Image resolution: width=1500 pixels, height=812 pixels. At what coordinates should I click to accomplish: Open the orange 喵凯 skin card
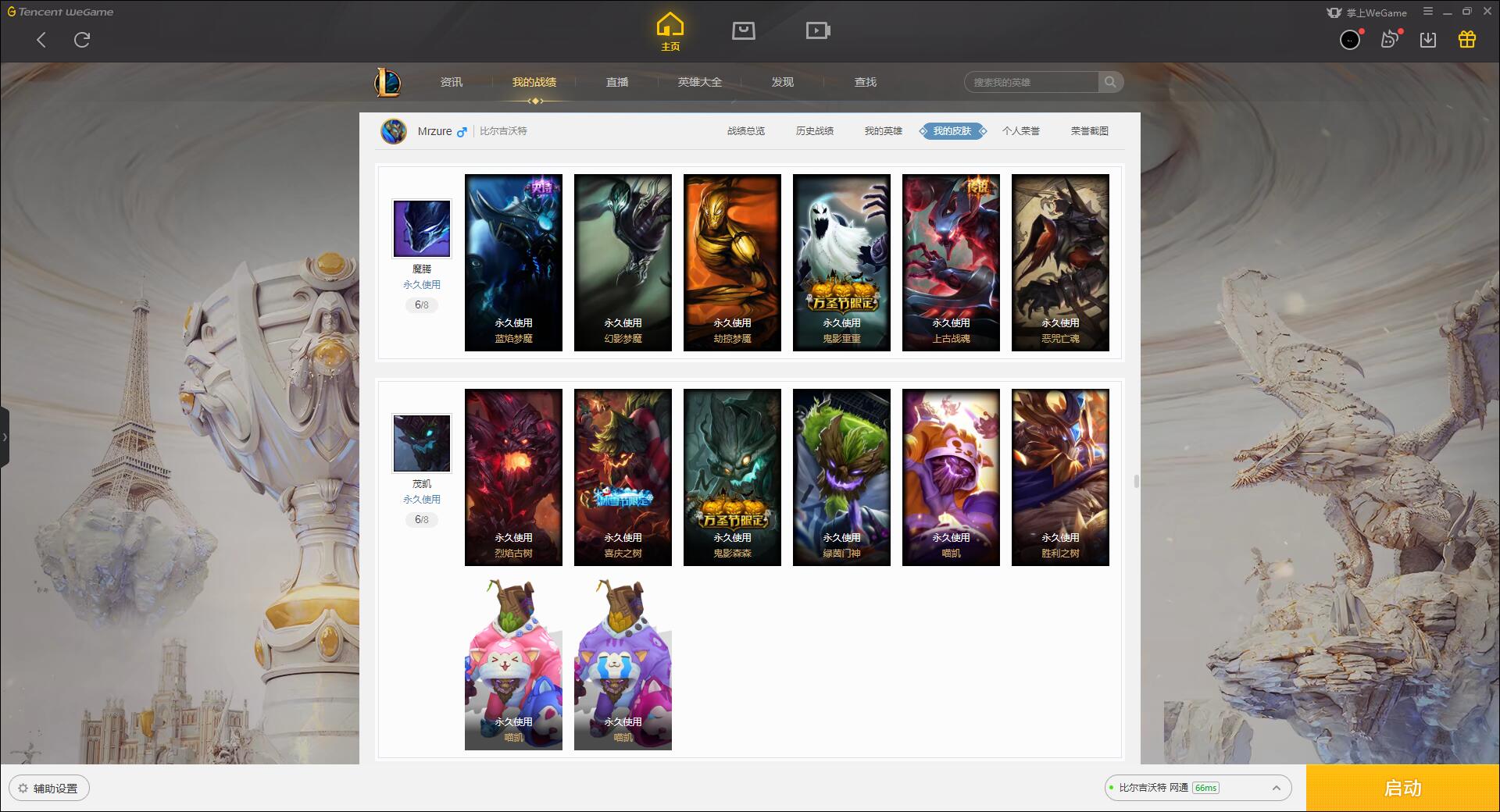[x=951, y=477]
